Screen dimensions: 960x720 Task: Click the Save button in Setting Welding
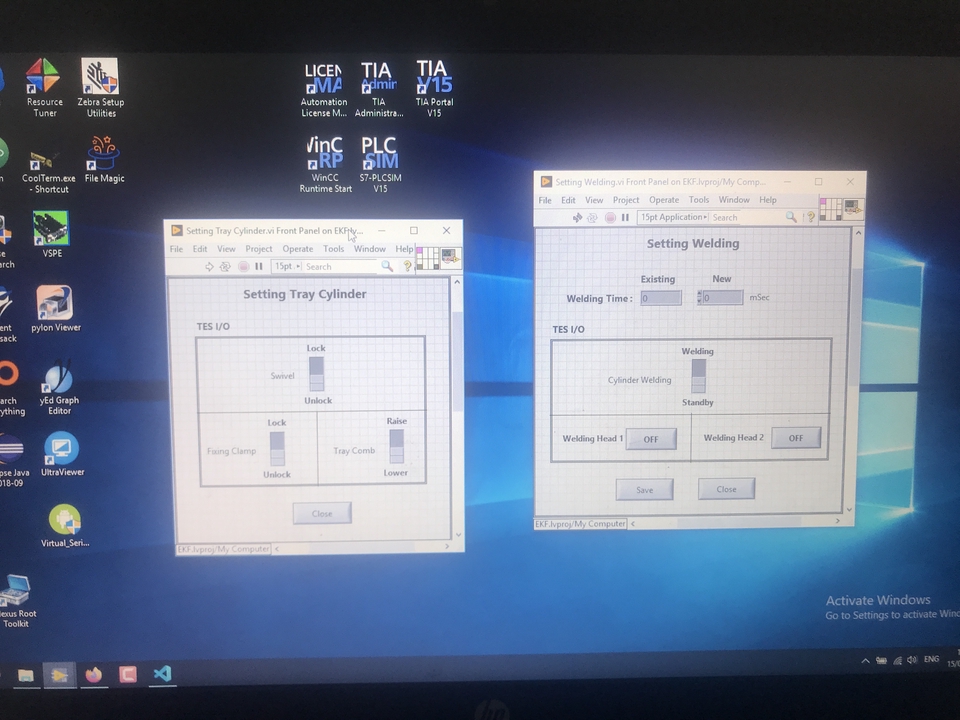[644, 489]
